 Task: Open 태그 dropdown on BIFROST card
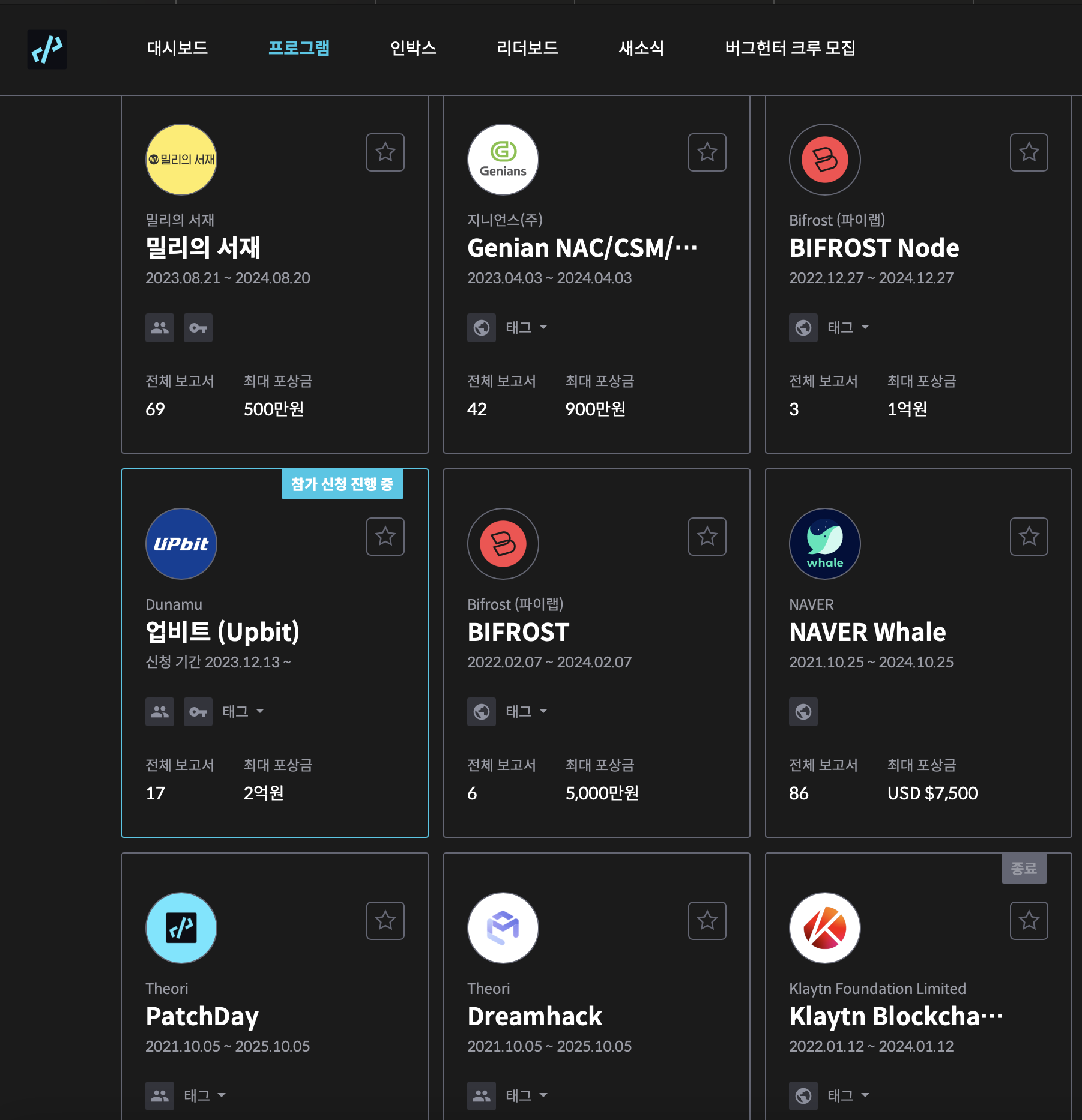coord(527,712)
